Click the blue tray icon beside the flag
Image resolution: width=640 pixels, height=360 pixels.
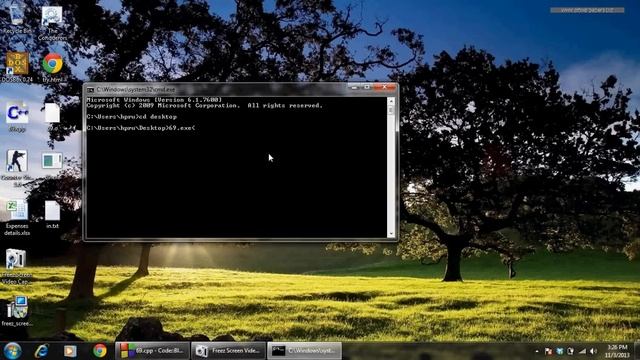560,351
